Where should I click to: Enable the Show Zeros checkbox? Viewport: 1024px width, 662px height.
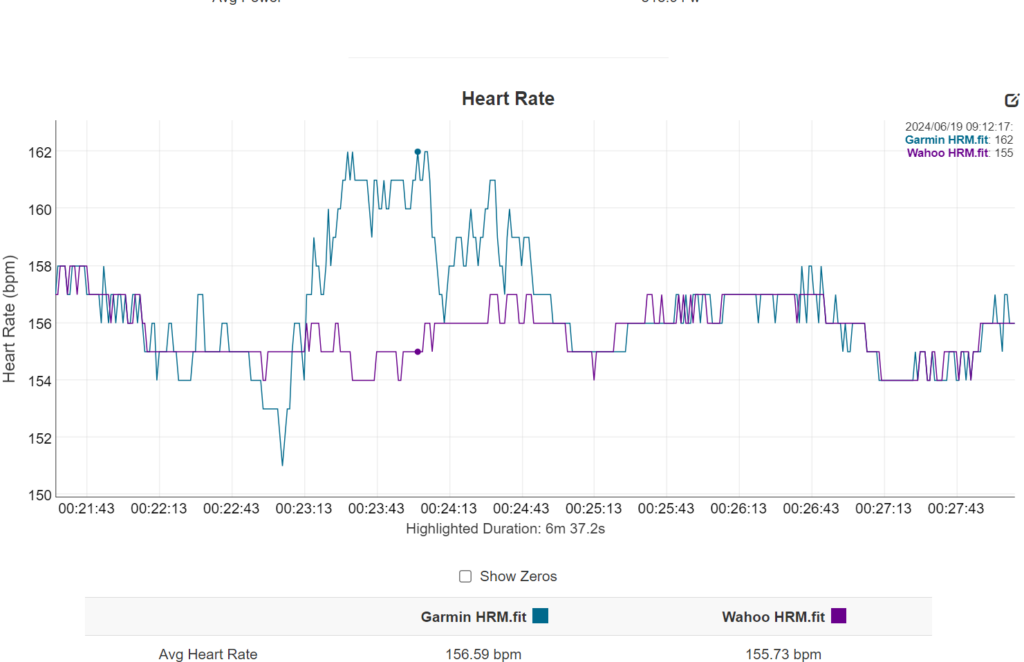coord(465,576)
